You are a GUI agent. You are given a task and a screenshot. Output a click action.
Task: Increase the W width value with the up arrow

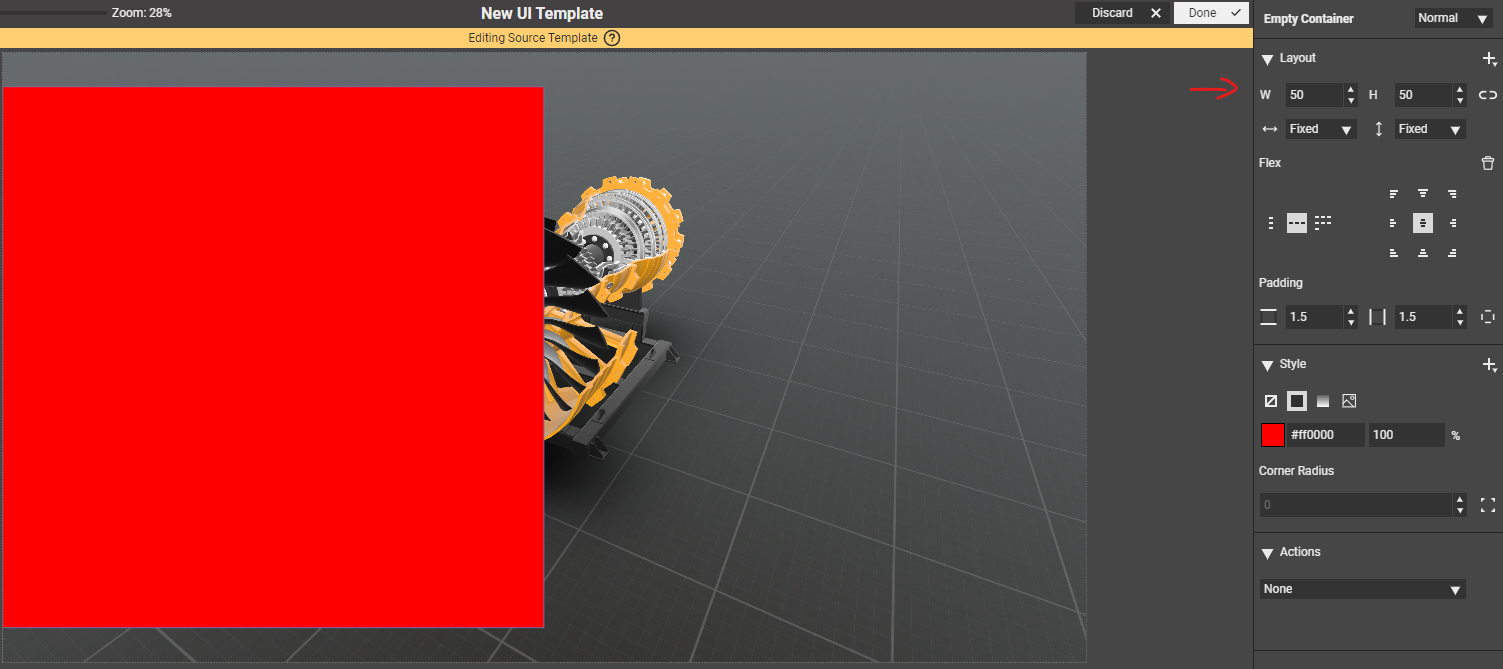pos(1351,90)
